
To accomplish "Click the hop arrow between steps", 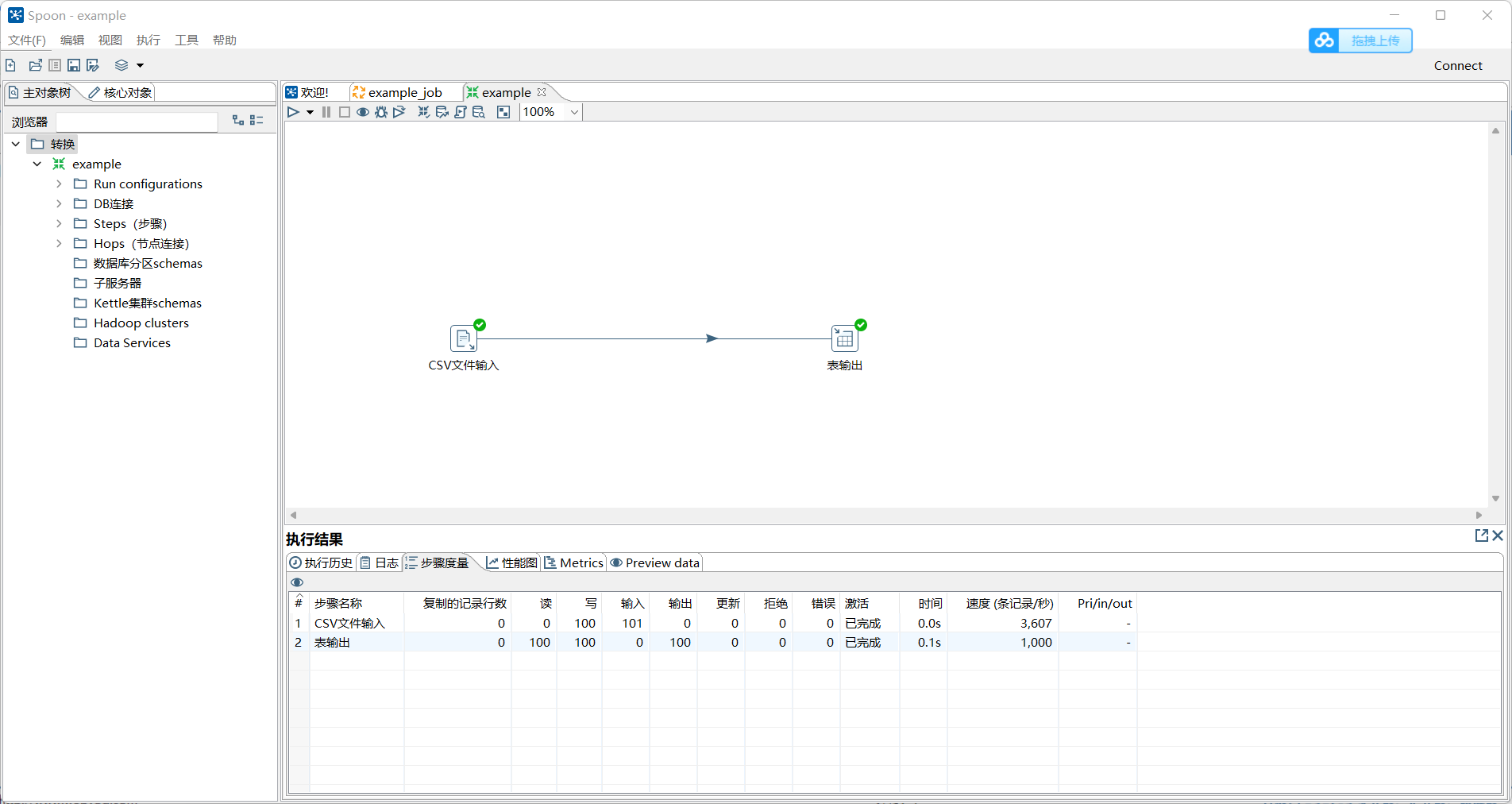I will [x=712, y=338].
